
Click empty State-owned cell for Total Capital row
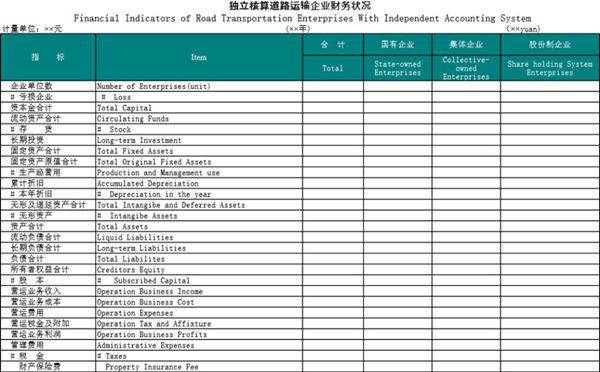[398, 108]
